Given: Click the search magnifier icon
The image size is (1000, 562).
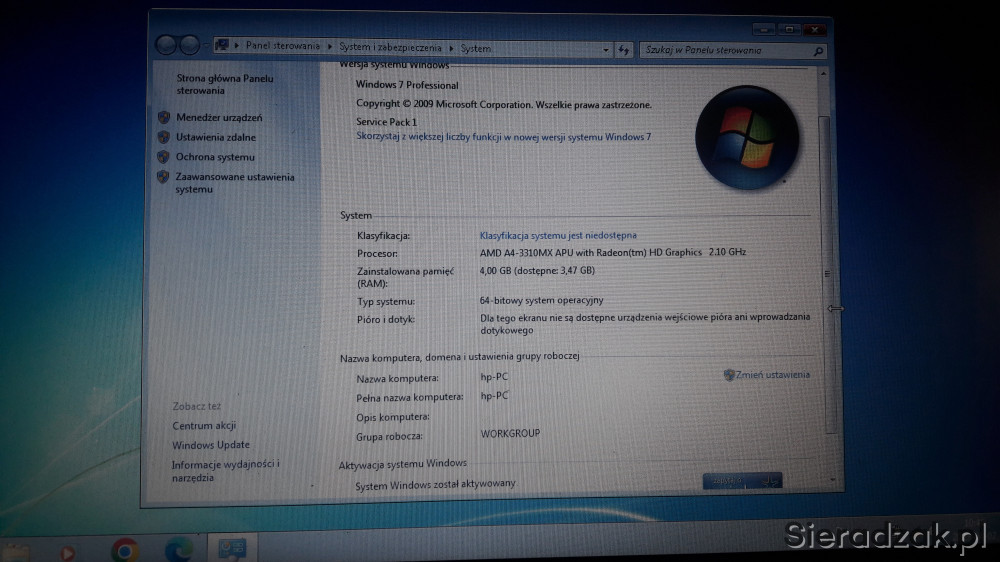Looking at the screenshot, I should pyautogui.click(x=818, y=51).
